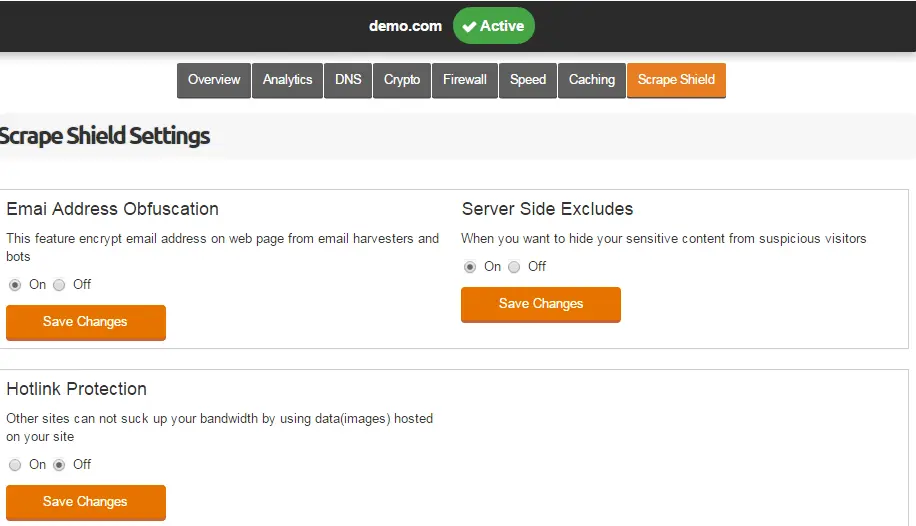Image resolution: width=916 pixels, height=526 pixels.
Task: Open the Speed settings tab
Action: 528,80
